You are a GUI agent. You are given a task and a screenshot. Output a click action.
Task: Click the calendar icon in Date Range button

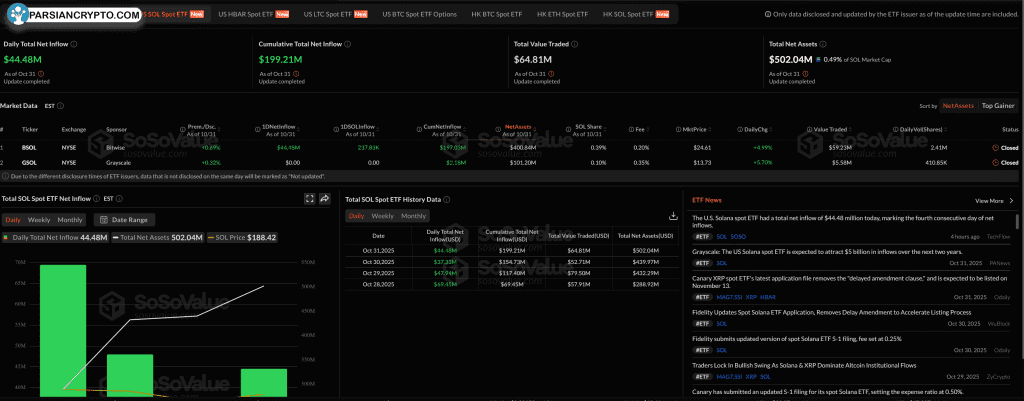coord(104,219)
